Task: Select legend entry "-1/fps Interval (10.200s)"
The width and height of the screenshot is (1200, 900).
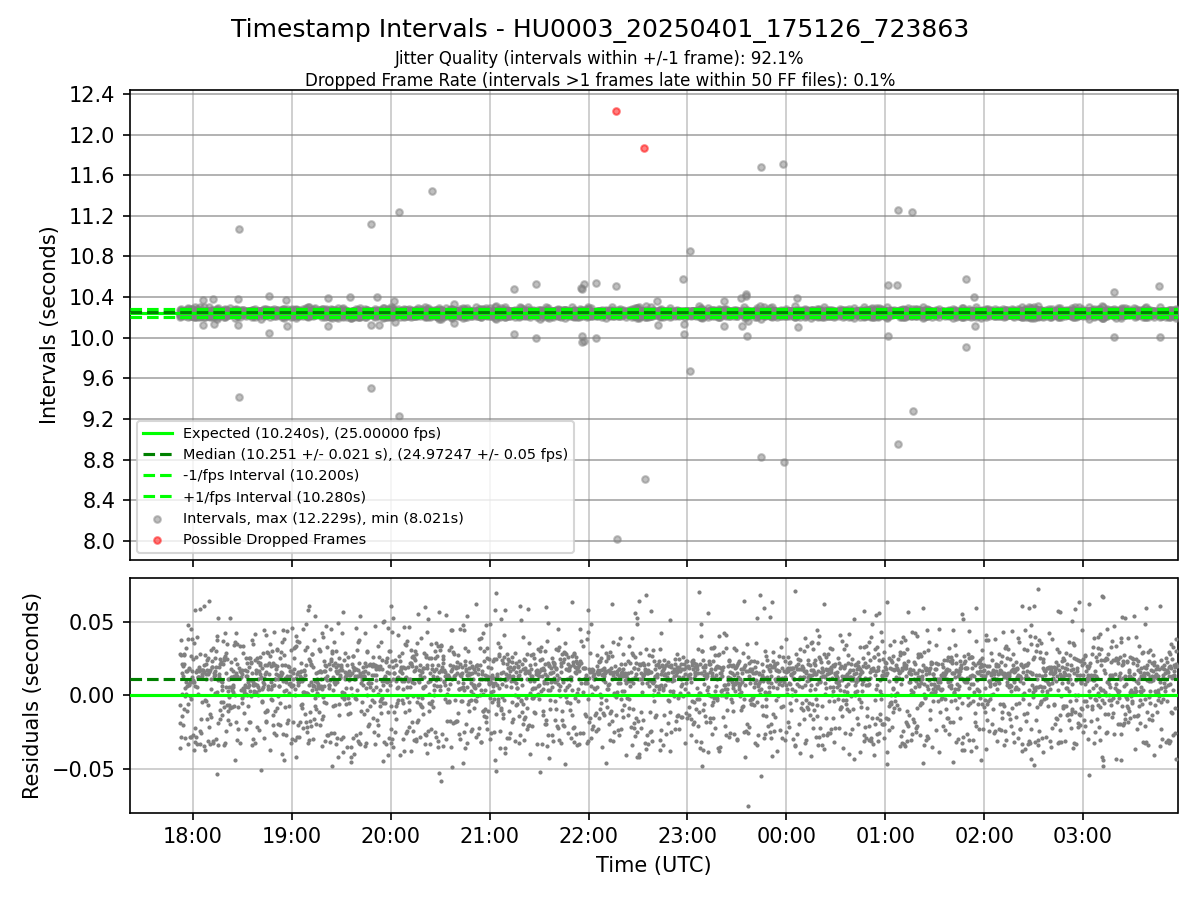Action: (x=271, y=475)
